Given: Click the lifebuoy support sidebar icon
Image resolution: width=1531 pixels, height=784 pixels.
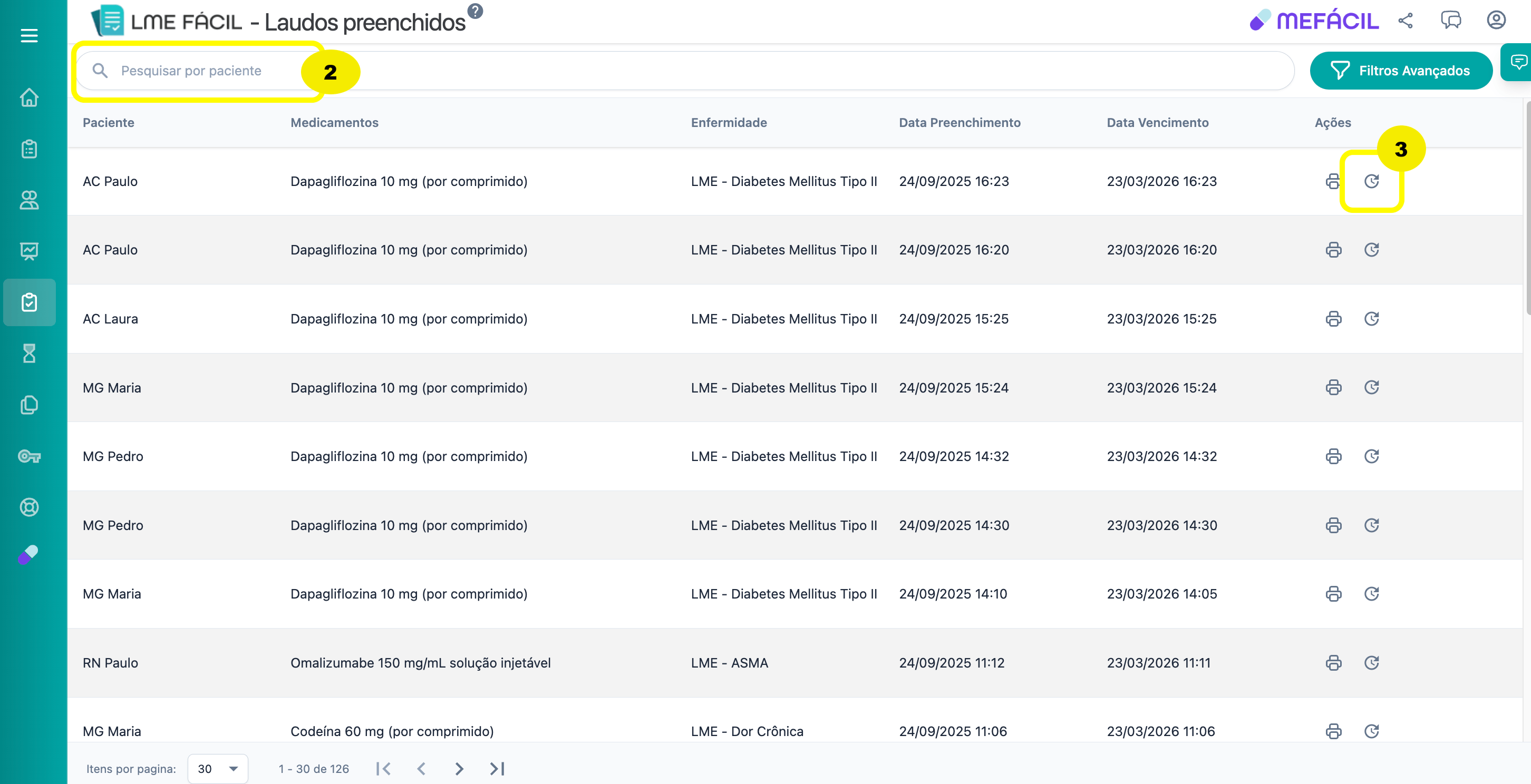Looking at the screenshot, I should click(29, 507).
